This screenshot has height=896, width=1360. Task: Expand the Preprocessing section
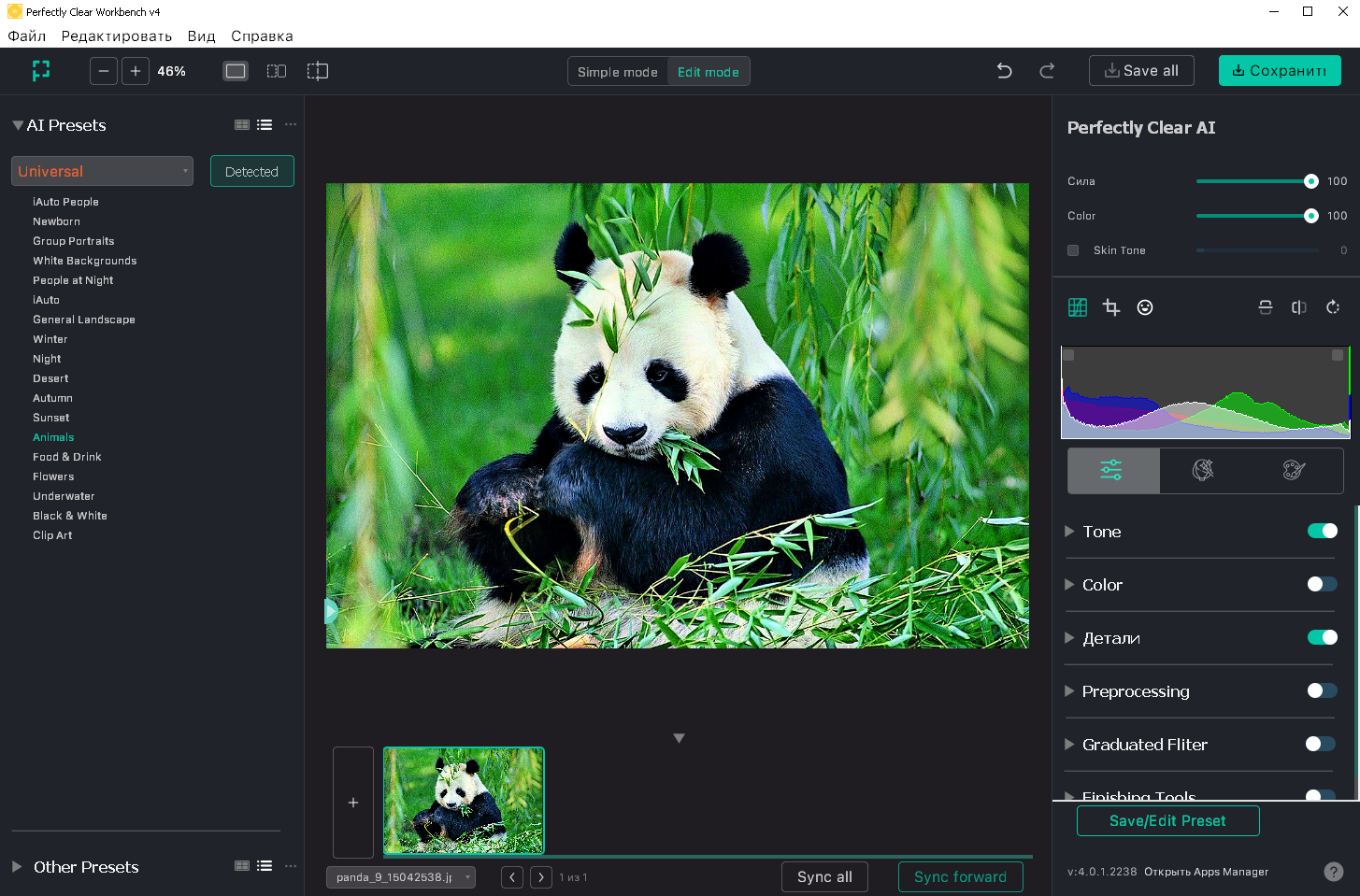point(1069,691)
